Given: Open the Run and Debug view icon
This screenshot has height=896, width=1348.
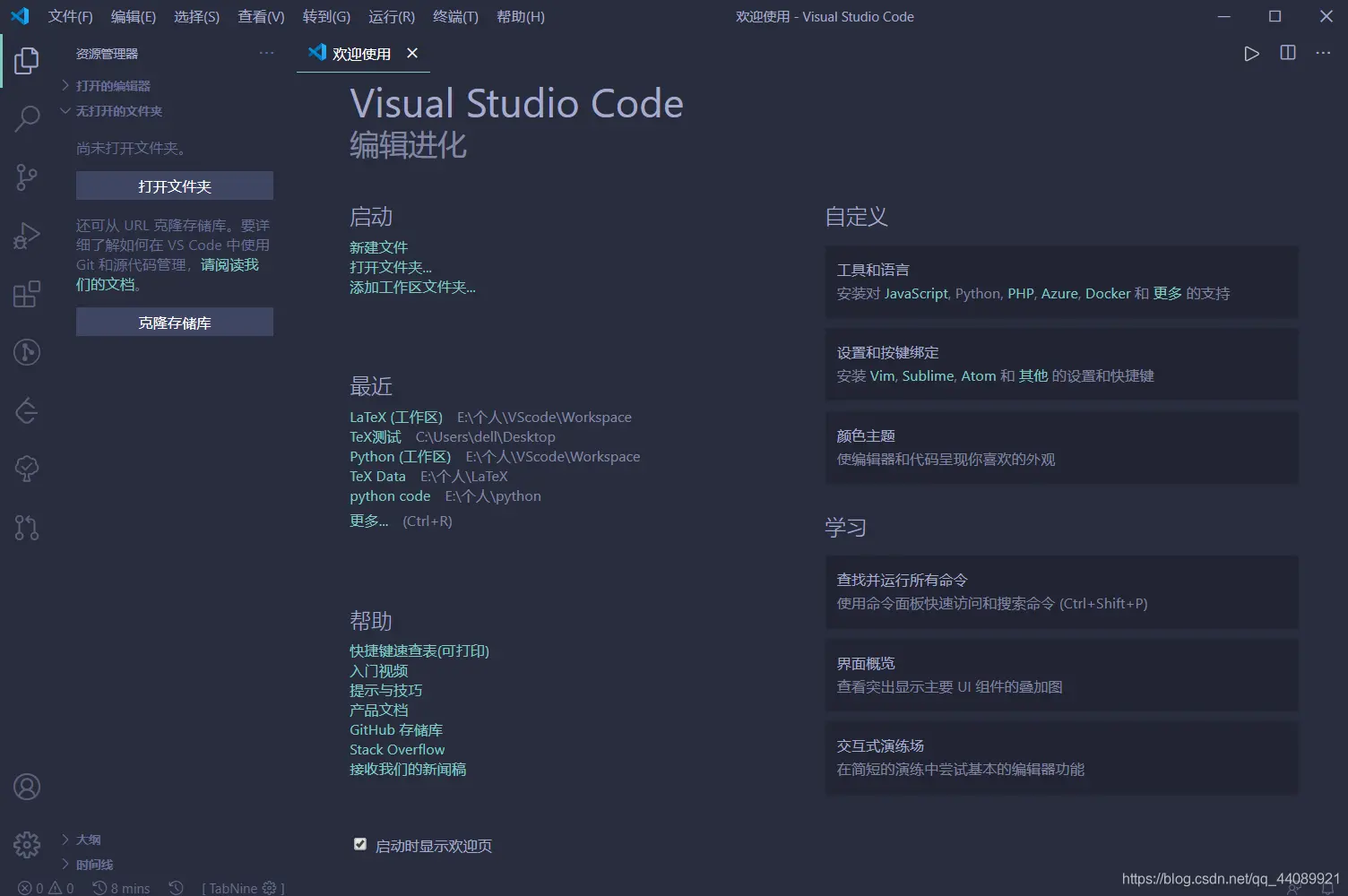Looking at the screenshot, I should point(27,236).
